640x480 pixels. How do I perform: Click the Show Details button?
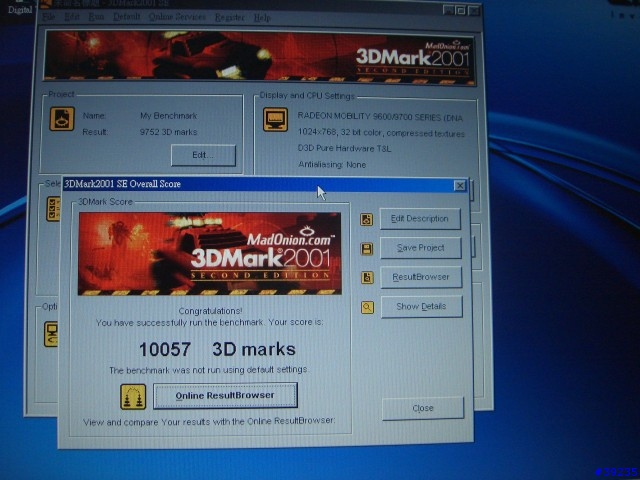click(421, 307)
